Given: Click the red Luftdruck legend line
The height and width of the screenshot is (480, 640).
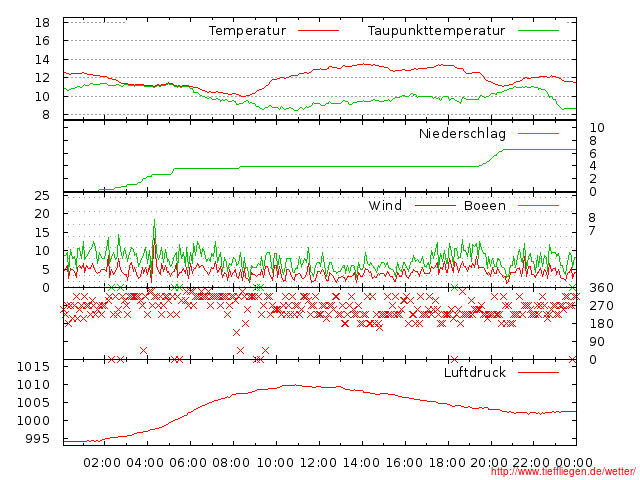Looking at the screenshot, I should click(538, 372).
